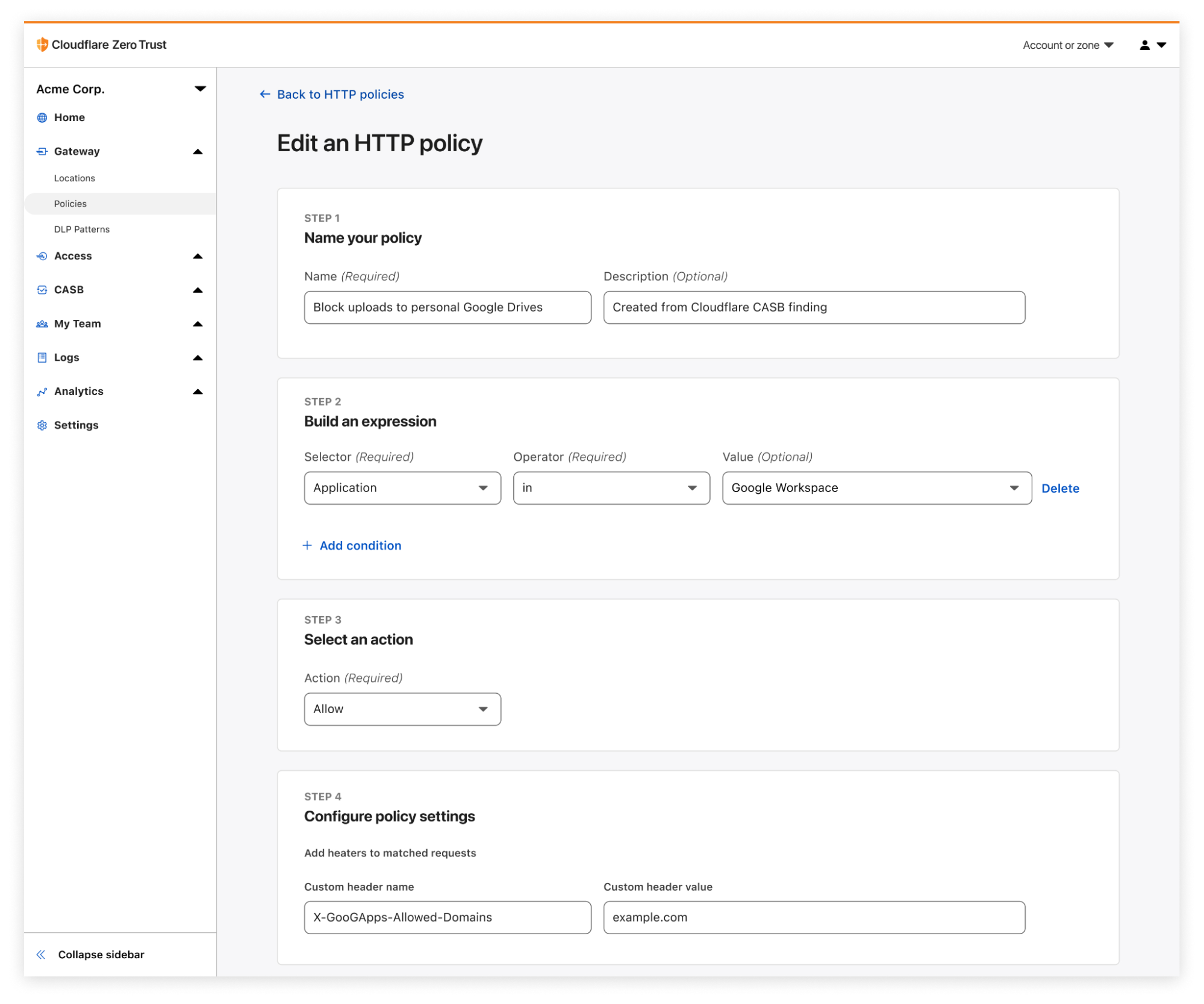
Task: Open the Operator 'in' dropdown
Action: click(x=611, y=488)
